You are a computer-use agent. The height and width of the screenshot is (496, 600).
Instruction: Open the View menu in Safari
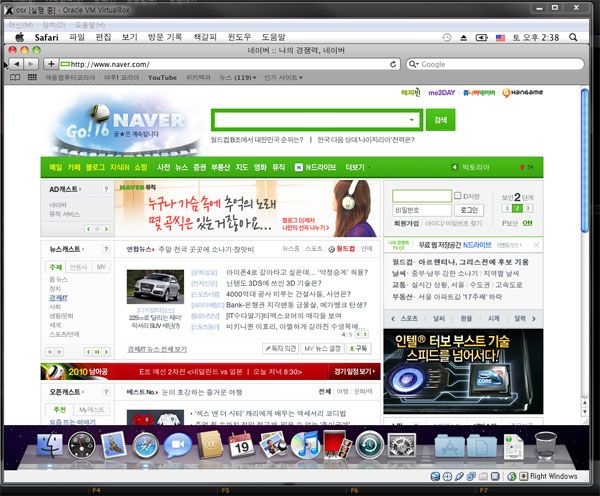point(129,37)
